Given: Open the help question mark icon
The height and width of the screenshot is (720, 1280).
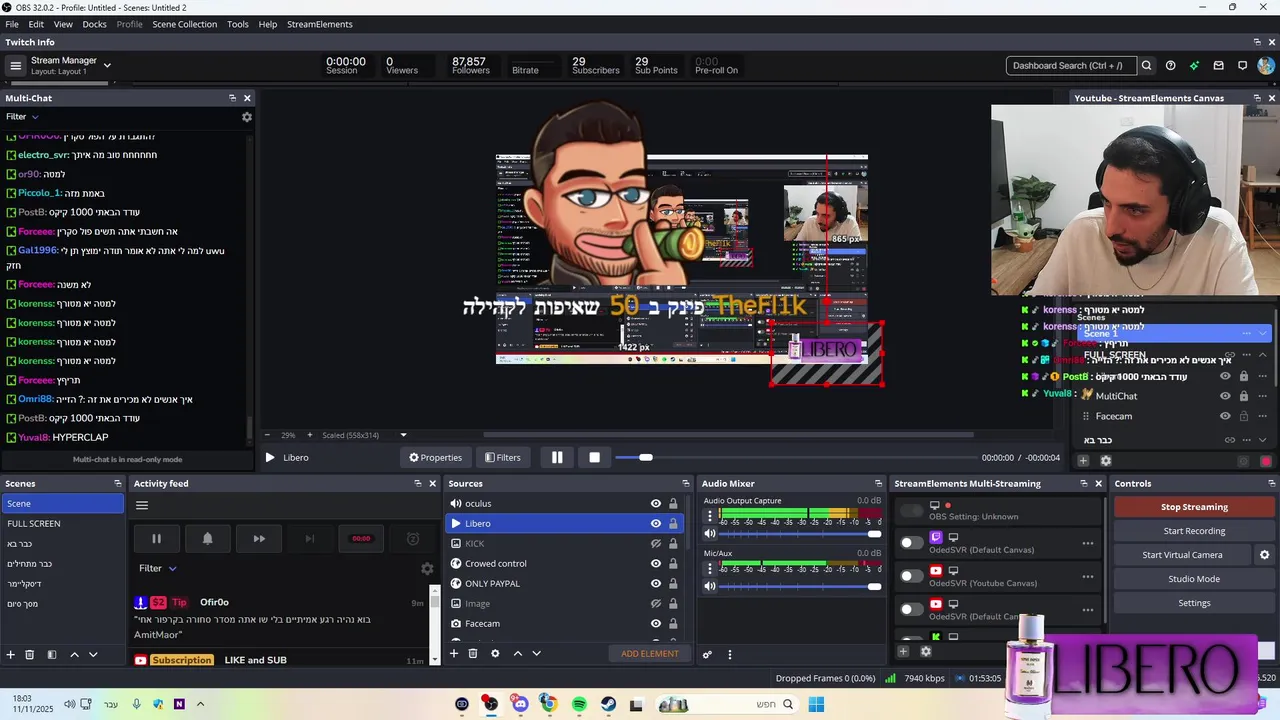Looking at the screenshot, I should click(x=1171, y=66).
